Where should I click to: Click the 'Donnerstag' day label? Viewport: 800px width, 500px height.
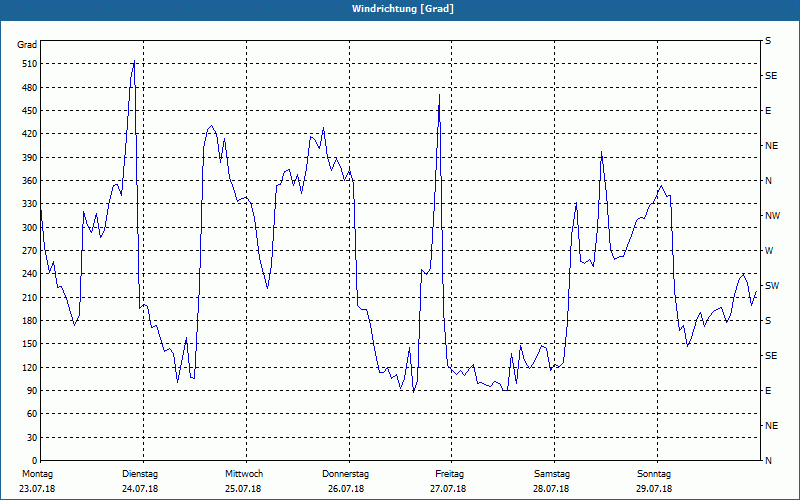coord(345,474)
